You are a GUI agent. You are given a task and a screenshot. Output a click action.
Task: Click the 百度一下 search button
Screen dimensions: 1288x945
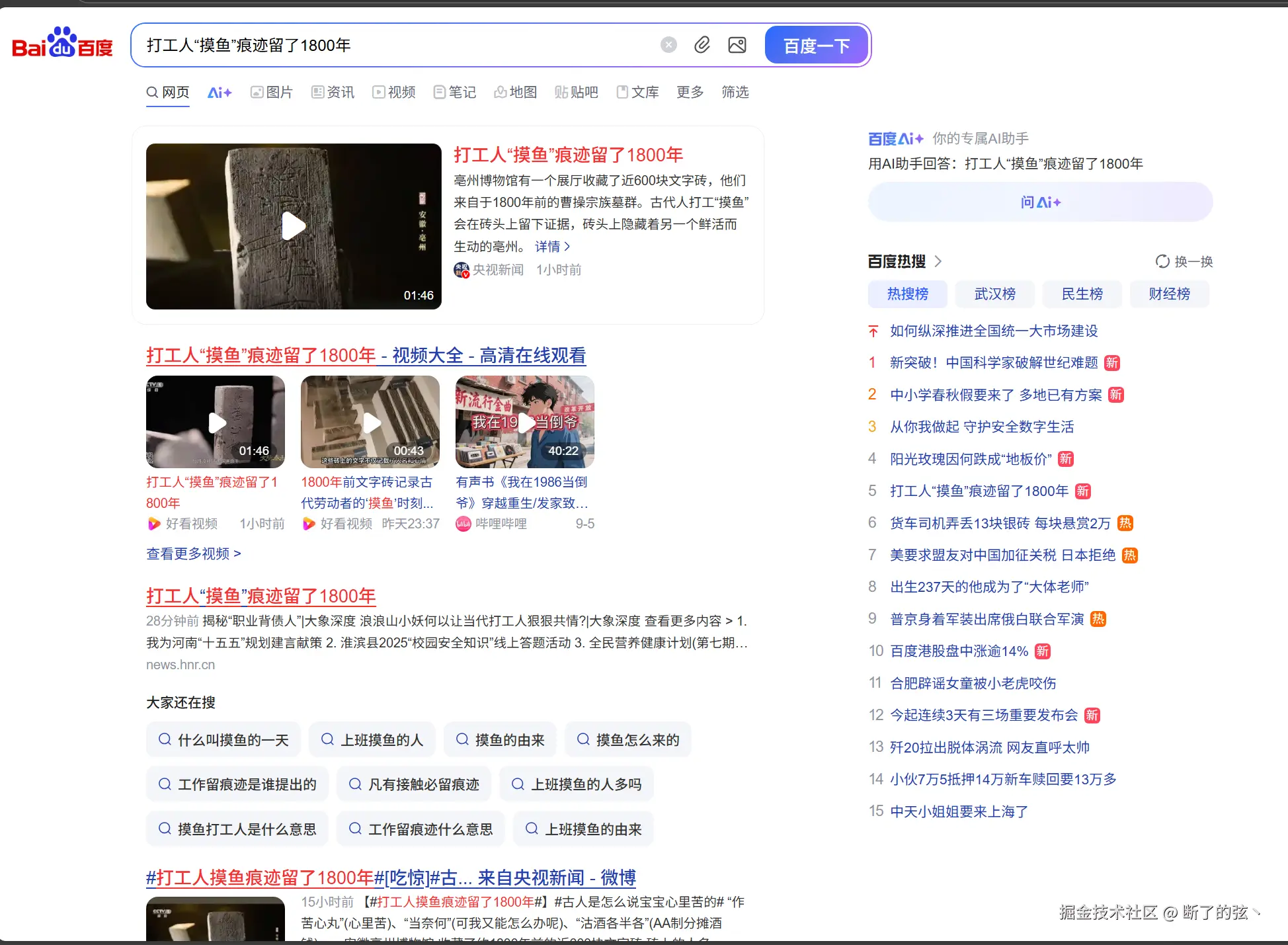click(816, 44)
